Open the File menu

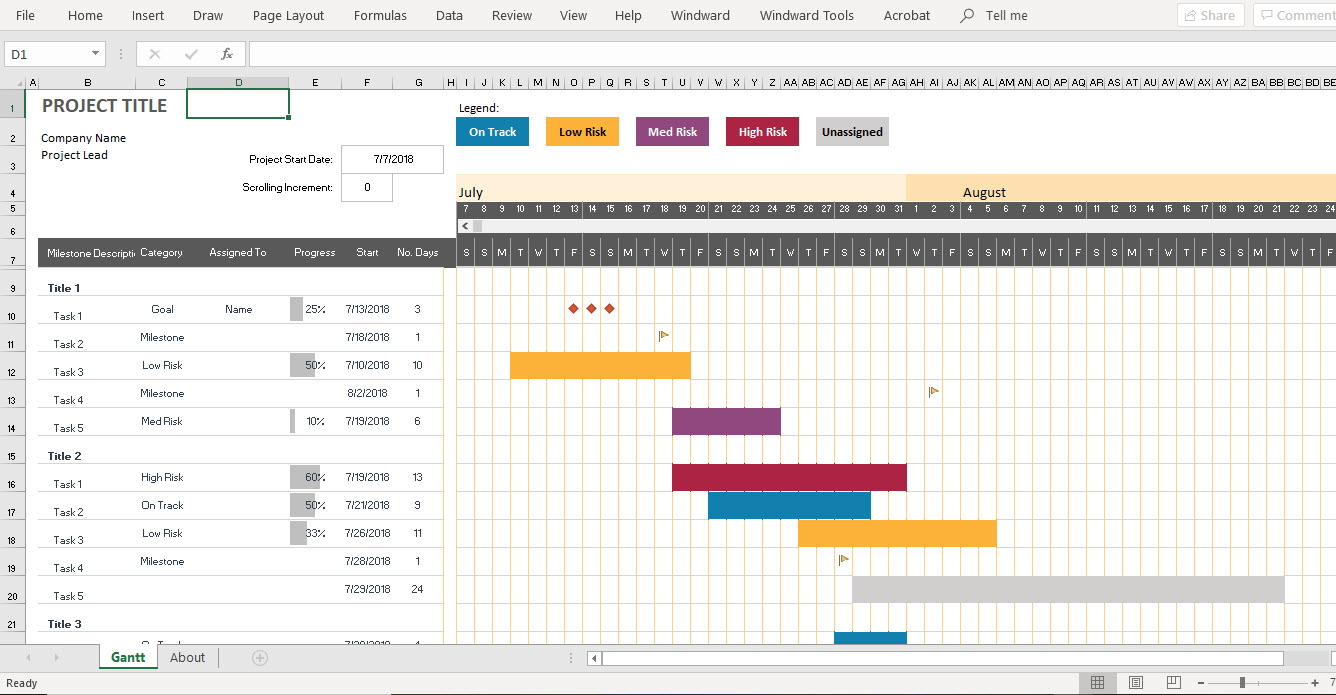point(25,16)
